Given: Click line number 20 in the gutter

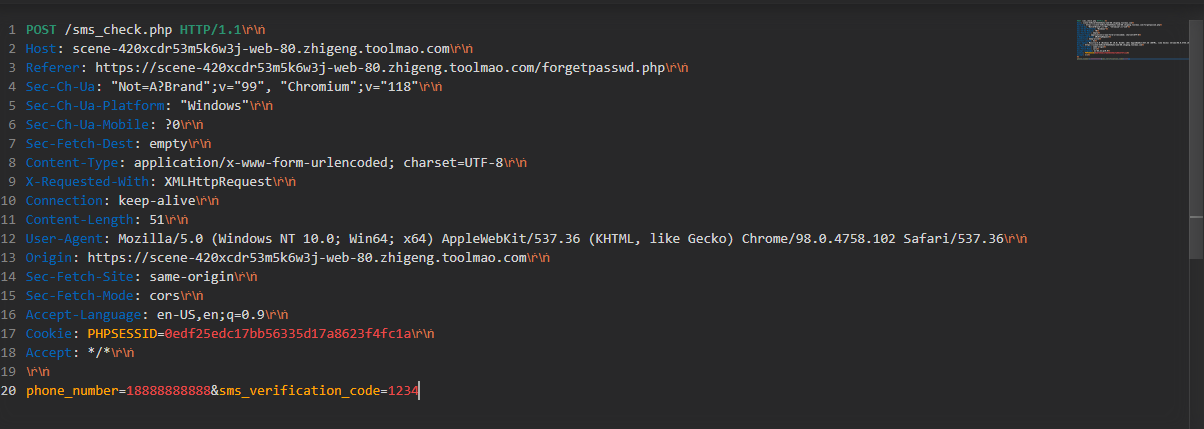Looking at the screenshot, I should [x=9, y=390].
